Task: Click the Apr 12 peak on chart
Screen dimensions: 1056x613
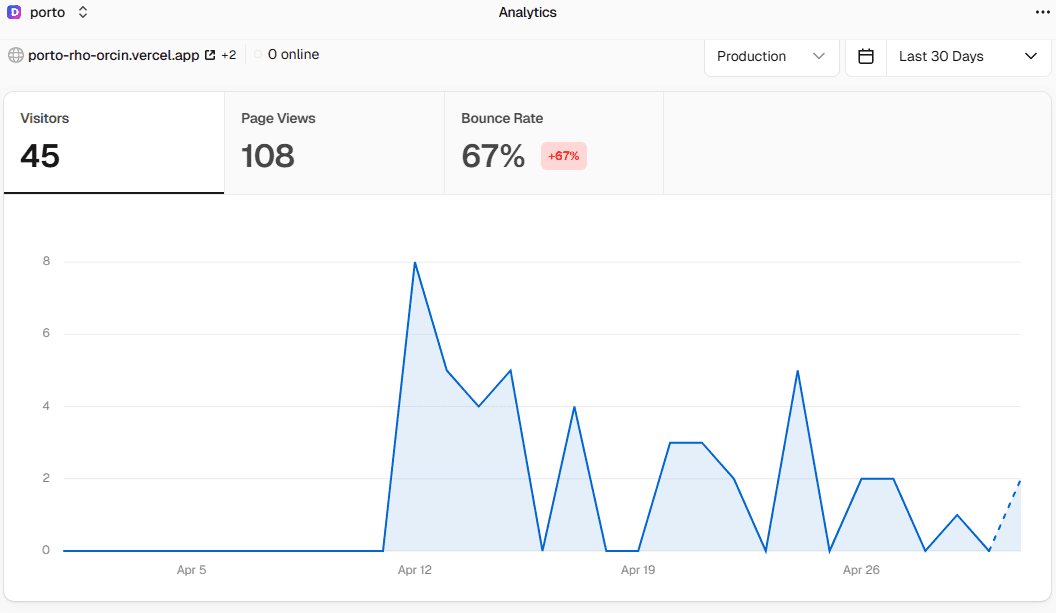Action: pyautogui.click(x=415, y=263)
